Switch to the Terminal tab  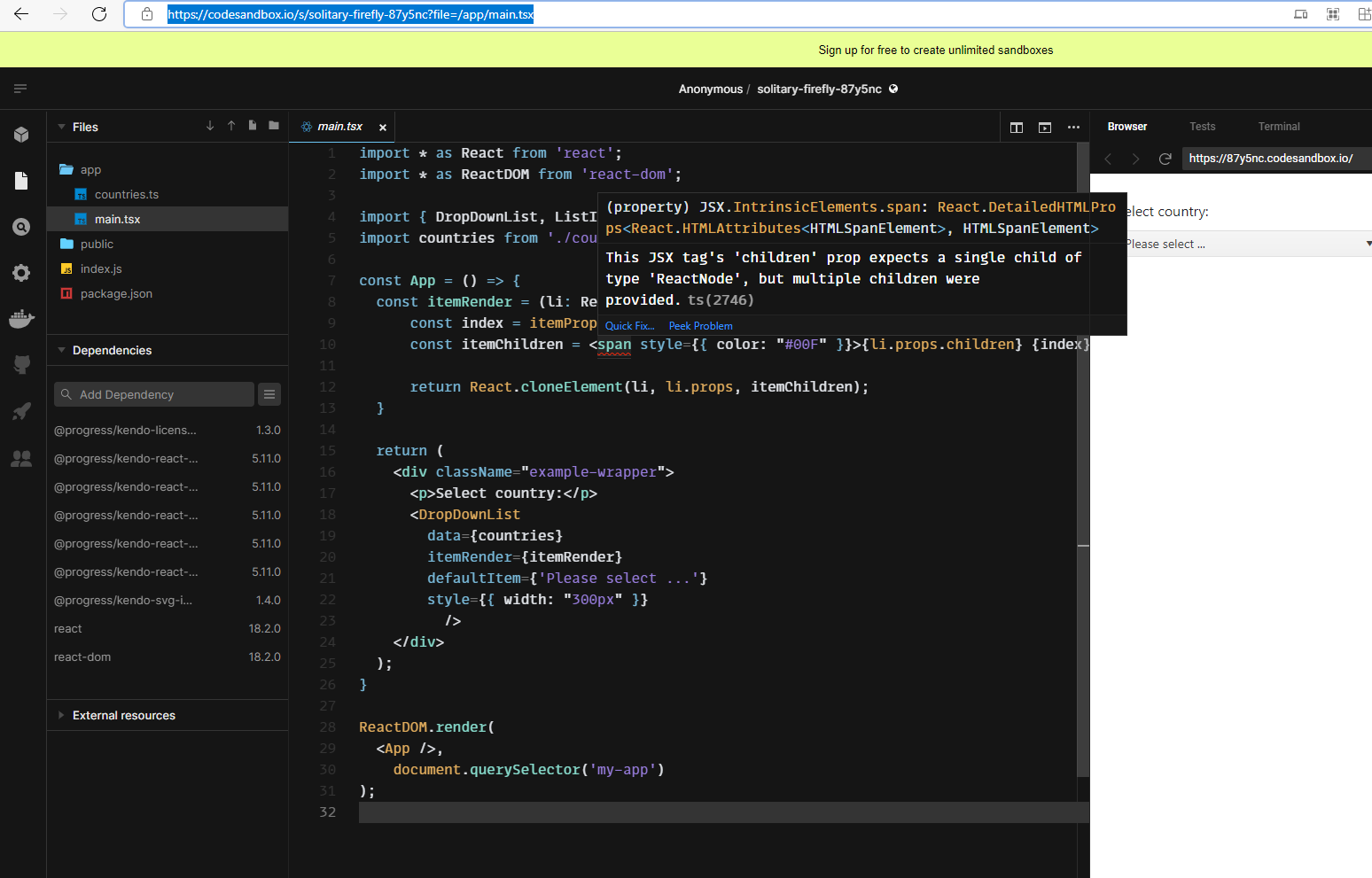click(1278, 127)
